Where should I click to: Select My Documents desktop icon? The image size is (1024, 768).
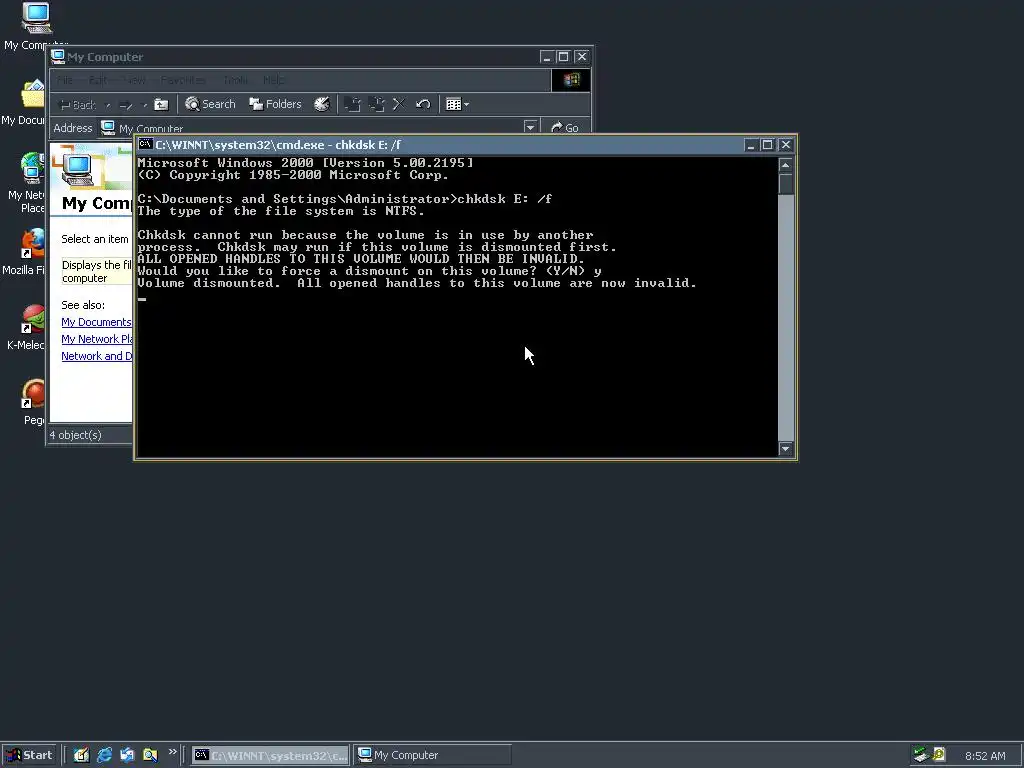(x=25, y=102)
